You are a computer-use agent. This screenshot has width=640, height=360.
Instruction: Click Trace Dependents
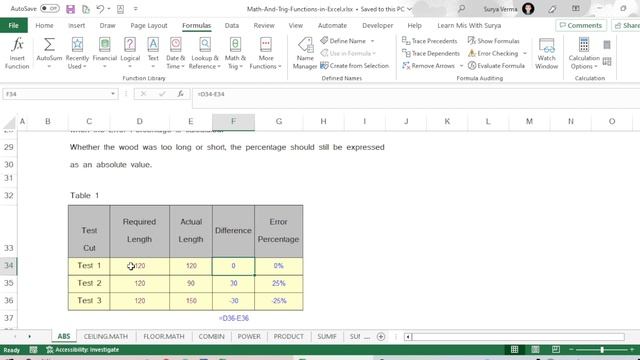(x=431, y=53)
